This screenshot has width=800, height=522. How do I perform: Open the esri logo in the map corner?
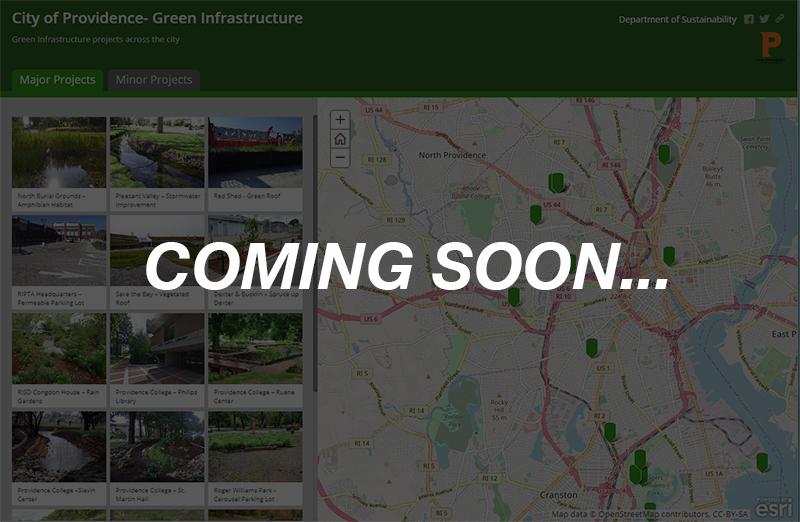774,508
